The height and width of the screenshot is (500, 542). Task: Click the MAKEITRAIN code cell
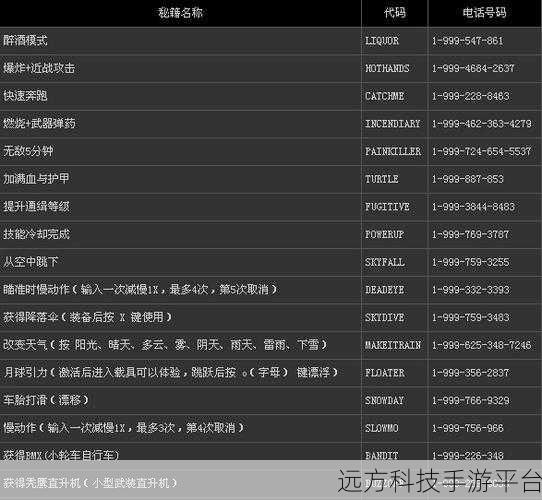(393, 345)
